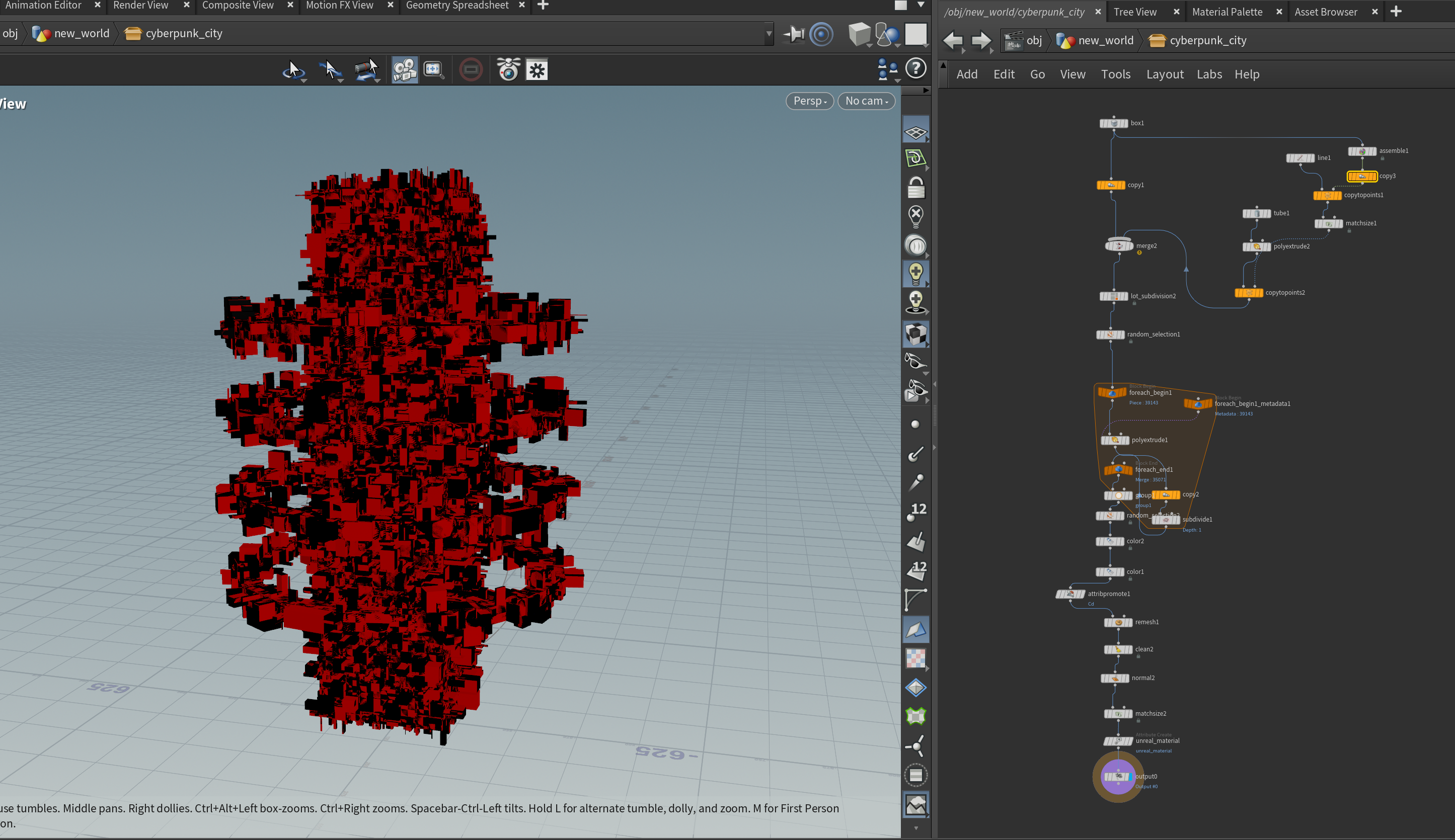Click the back arrow in network editor
This screenshot has width=1455, height=840.
click(953, 40)
